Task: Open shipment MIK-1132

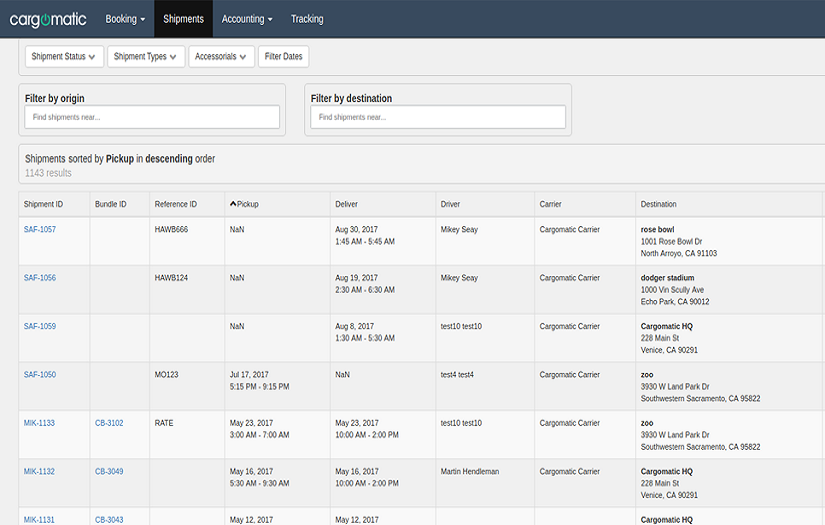Action: pyautogui.click(x=39, y=471)
